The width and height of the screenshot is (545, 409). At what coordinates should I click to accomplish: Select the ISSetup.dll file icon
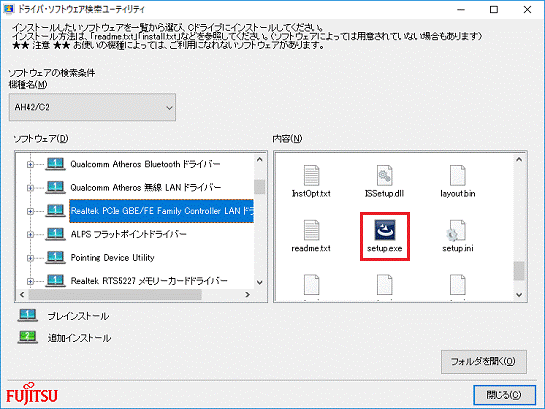[x=384, y=175]
